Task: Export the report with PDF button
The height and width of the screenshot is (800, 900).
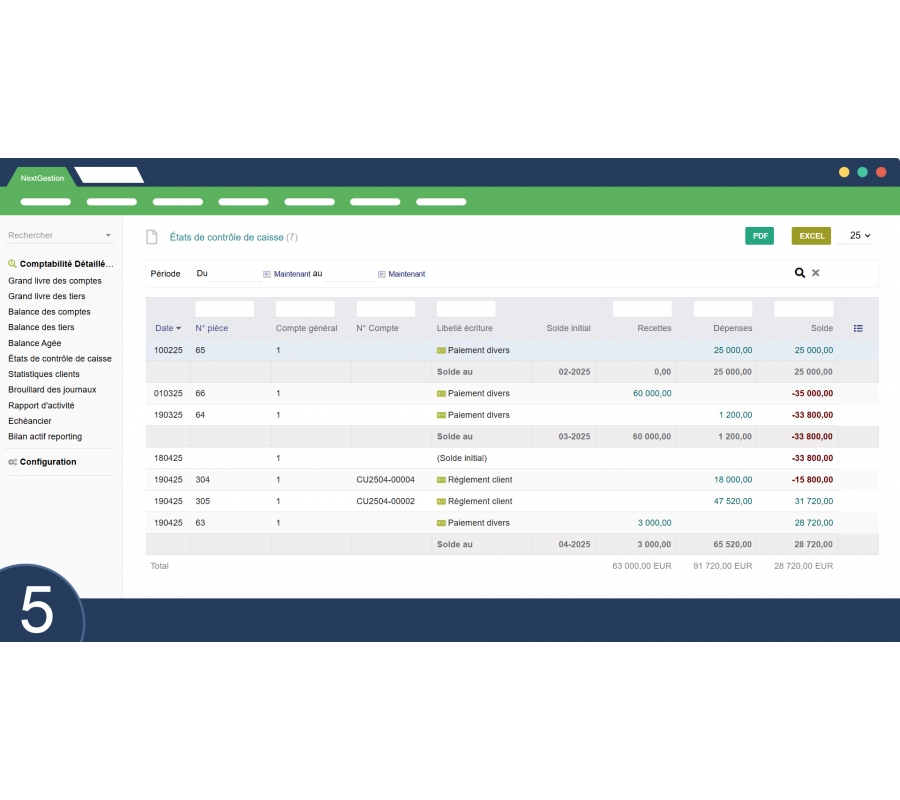Action: (x=759, y=236)
